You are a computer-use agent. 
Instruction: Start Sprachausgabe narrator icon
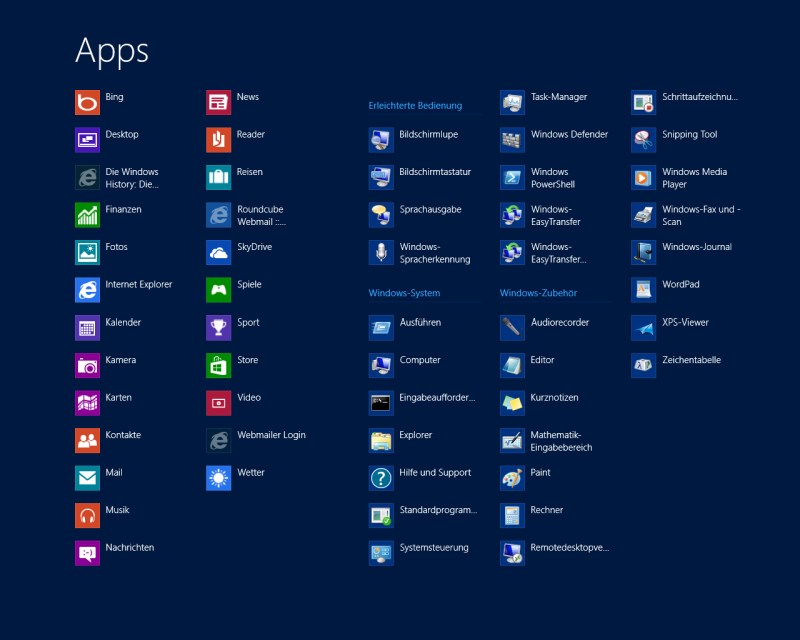[381, 215]
